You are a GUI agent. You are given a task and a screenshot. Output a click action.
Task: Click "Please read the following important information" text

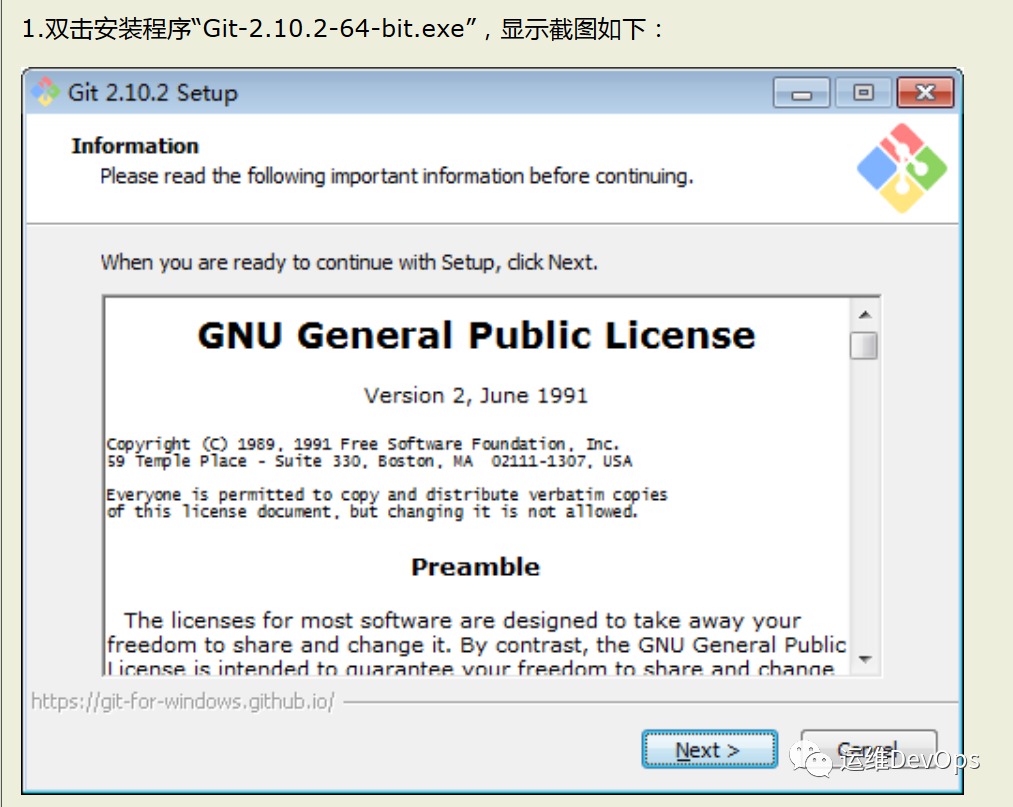pyautogui.click(x=397, y=176)
